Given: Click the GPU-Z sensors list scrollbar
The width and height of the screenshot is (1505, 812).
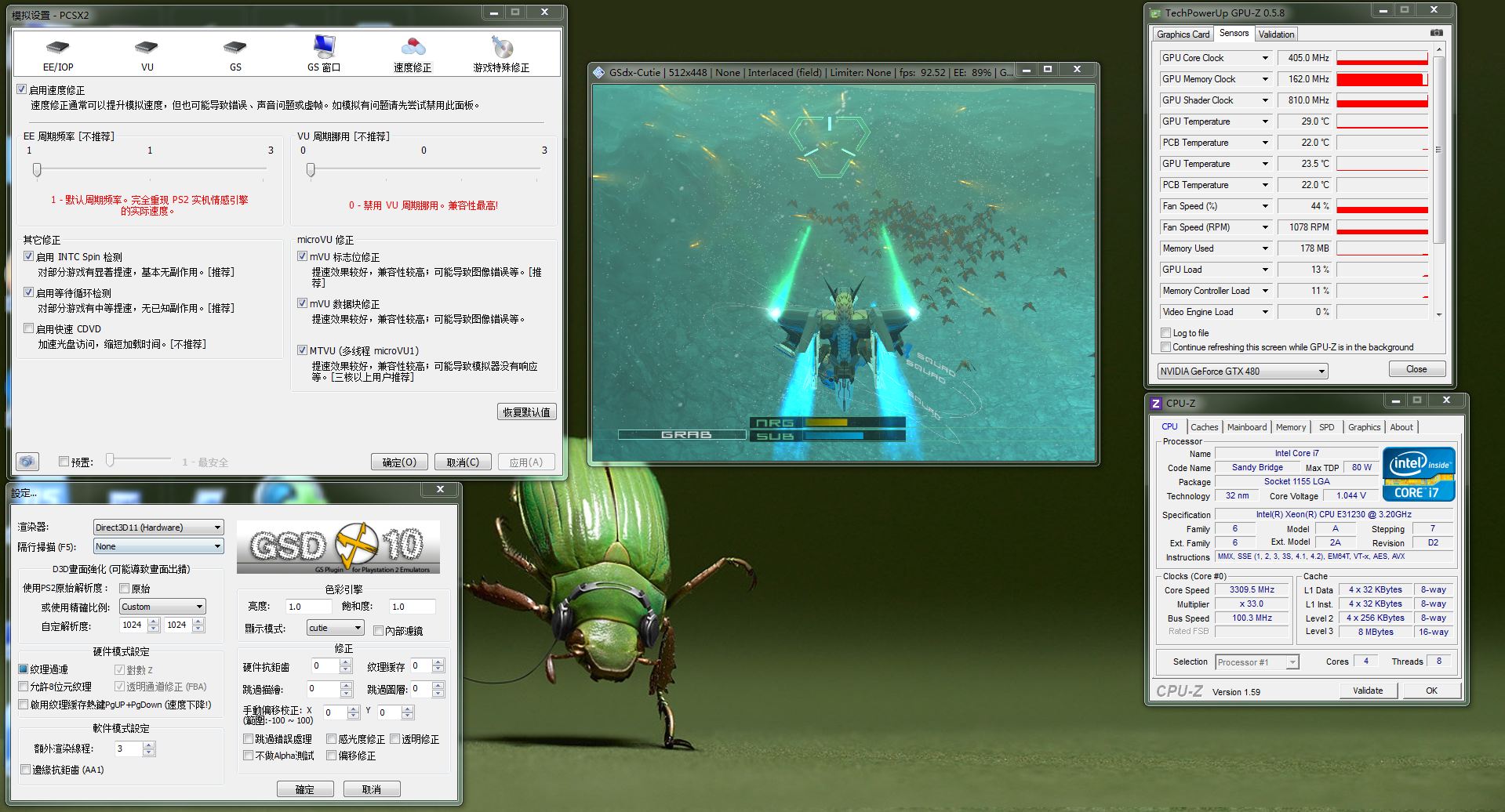Looking at the screenshot, I should click(x=1438, y=149).
